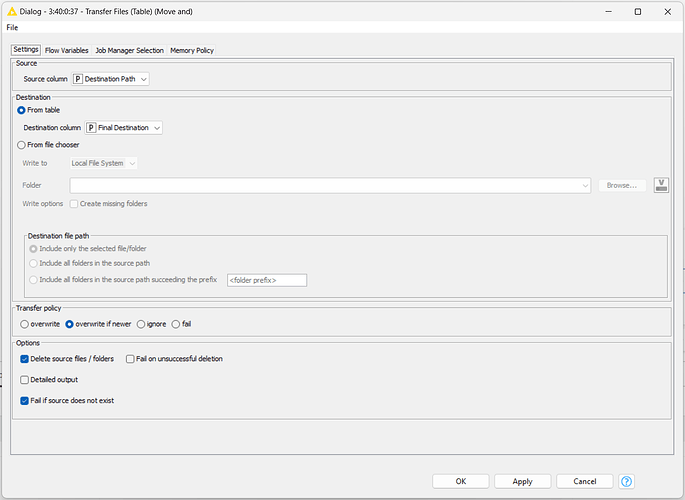Uncheck Fail if source does not exist
This screenshot has height=500, width=685.
25,401
